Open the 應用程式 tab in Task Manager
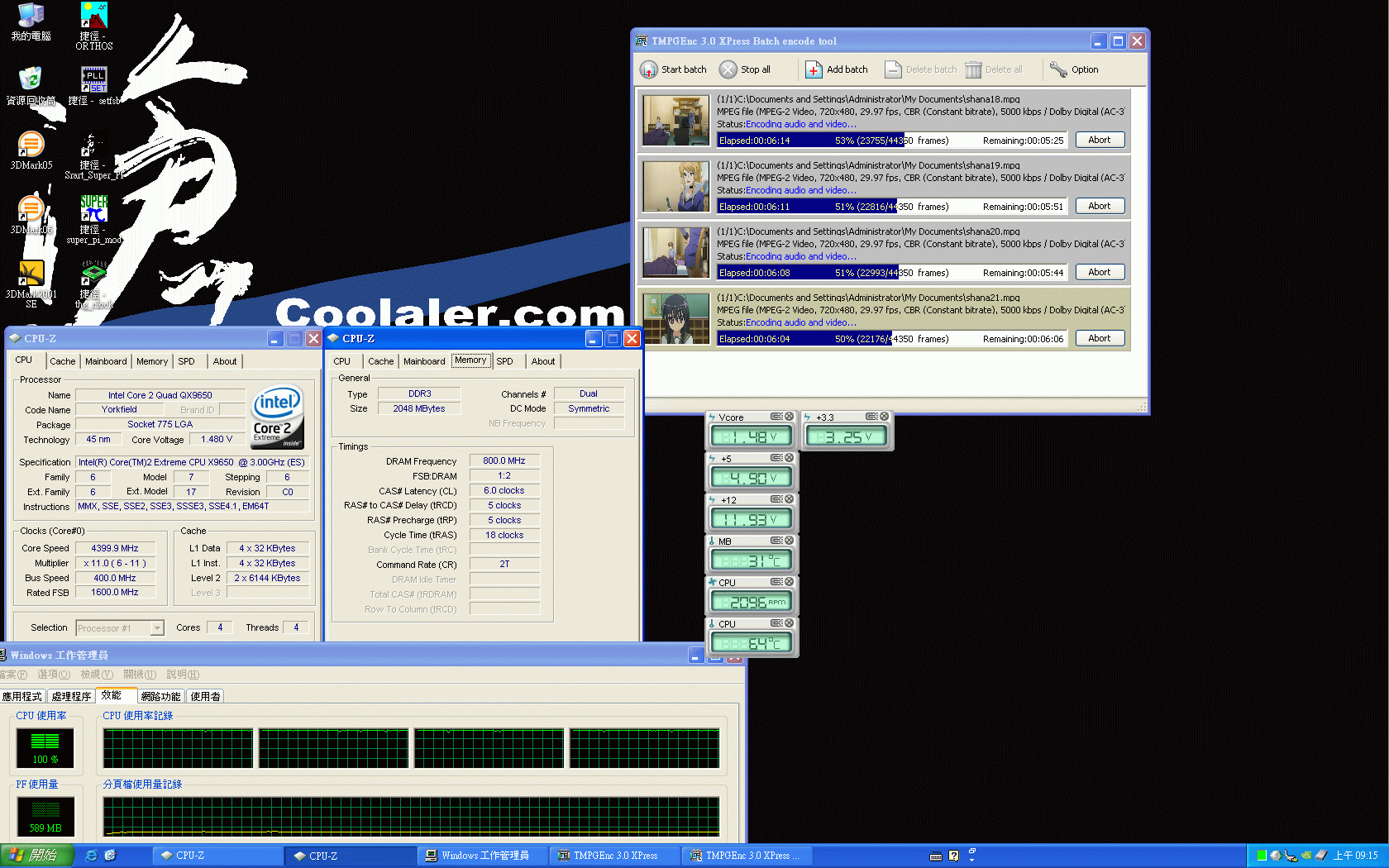Screen dimensions: 1389x868 22,696
